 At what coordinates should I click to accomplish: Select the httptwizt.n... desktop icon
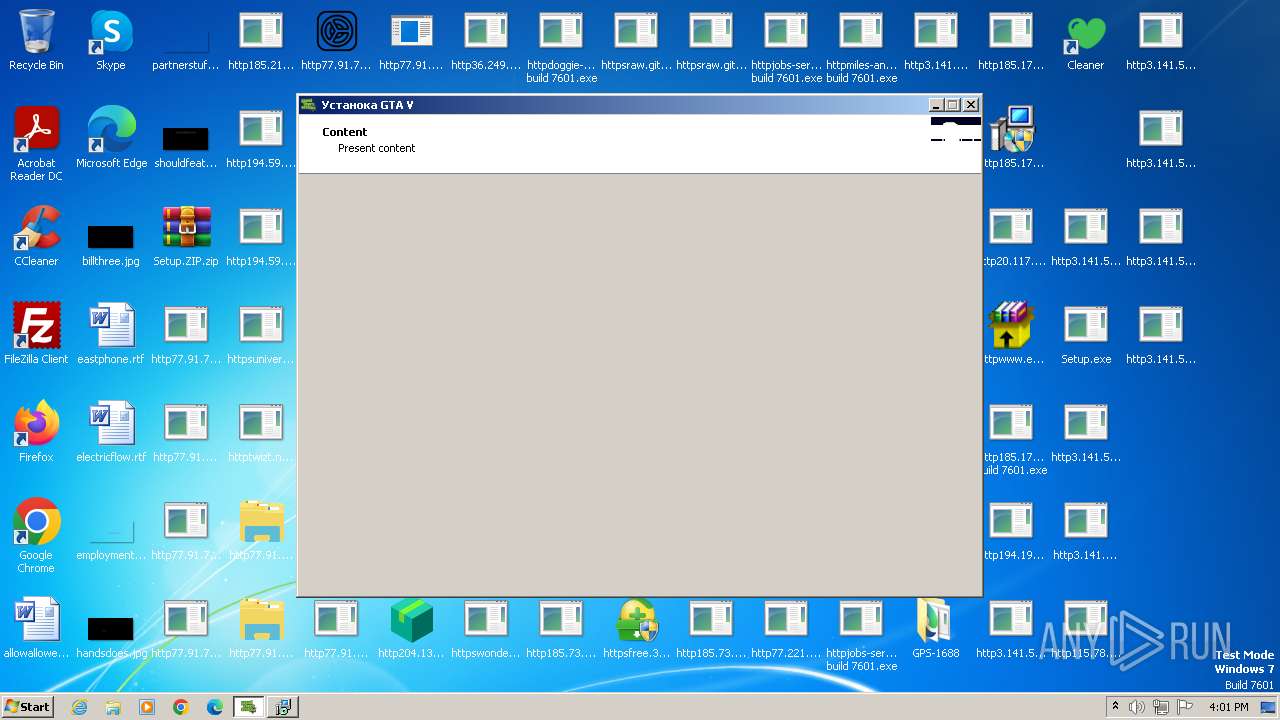pyautogui.click(x=261, y=432)
